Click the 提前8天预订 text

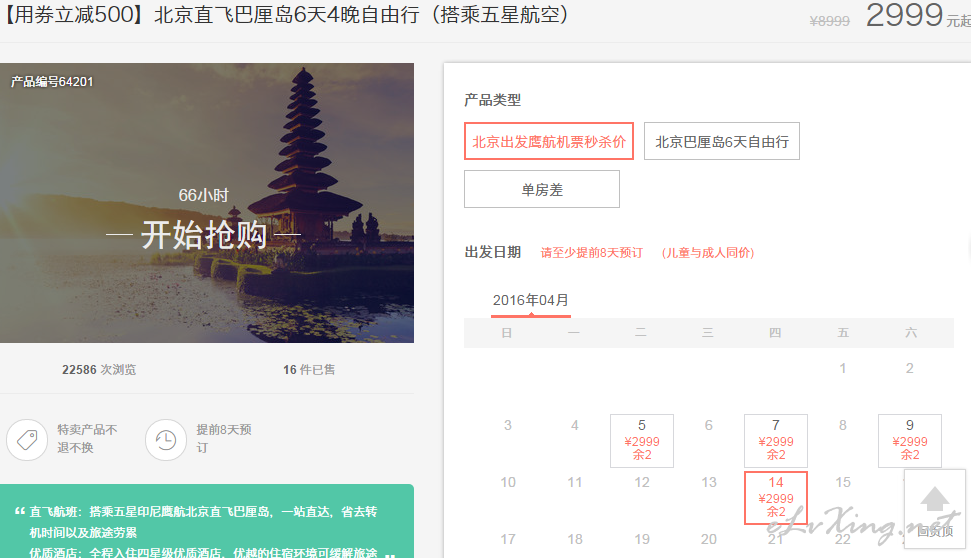coord(224,438)
